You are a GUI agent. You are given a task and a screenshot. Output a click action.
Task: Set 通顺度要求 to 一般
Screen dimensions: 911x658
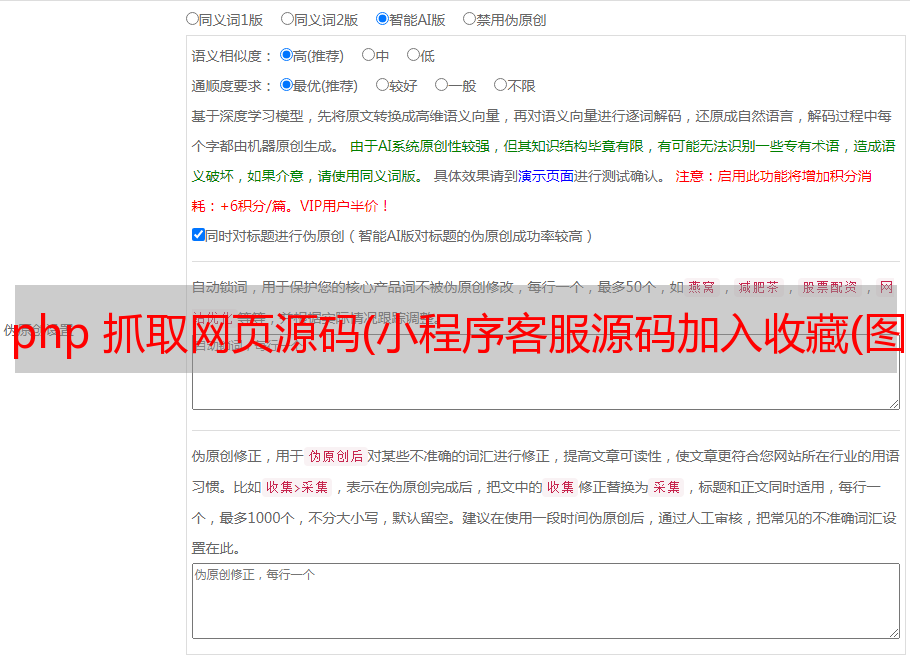pyautogui.click(x=441, y=85)
